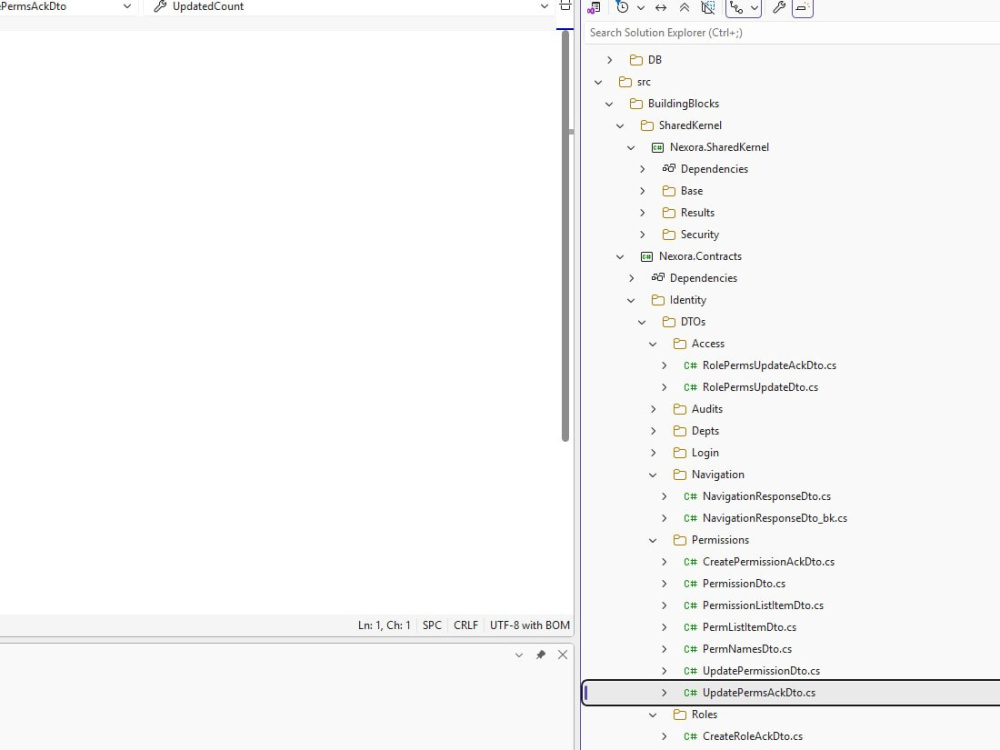This screenshot has width=1000, height=750.
Task: Click the DB folder icon
Action: click(x=636, y=60)
